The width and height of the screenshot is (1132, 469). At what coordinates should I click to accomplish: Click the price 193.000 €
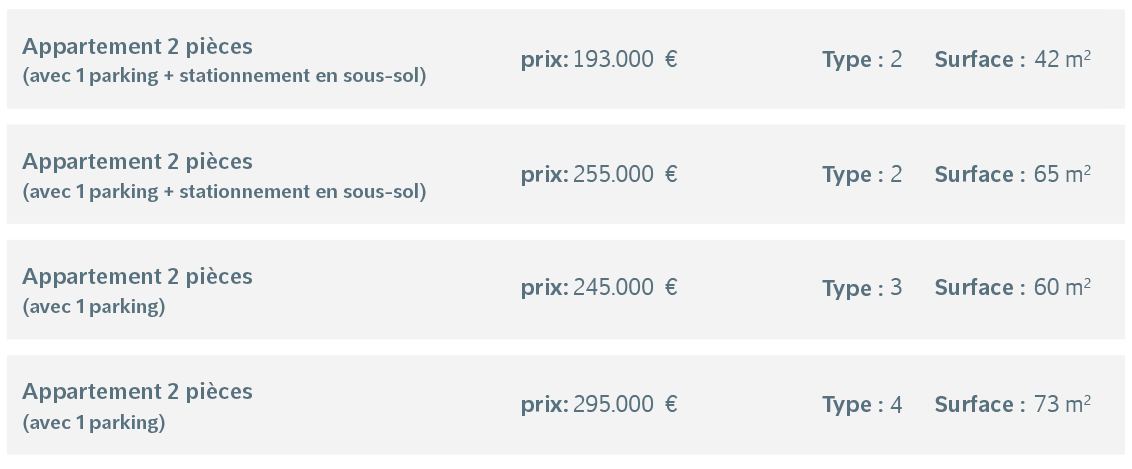tap(625, 59)
